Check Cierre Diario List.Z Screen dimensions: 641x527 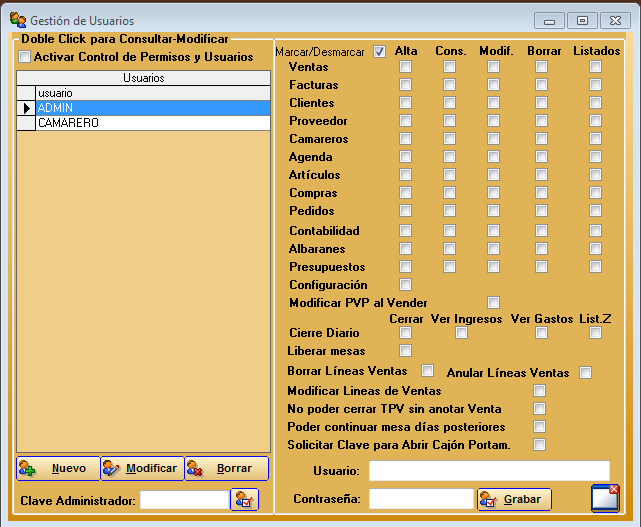coord(595,333)
